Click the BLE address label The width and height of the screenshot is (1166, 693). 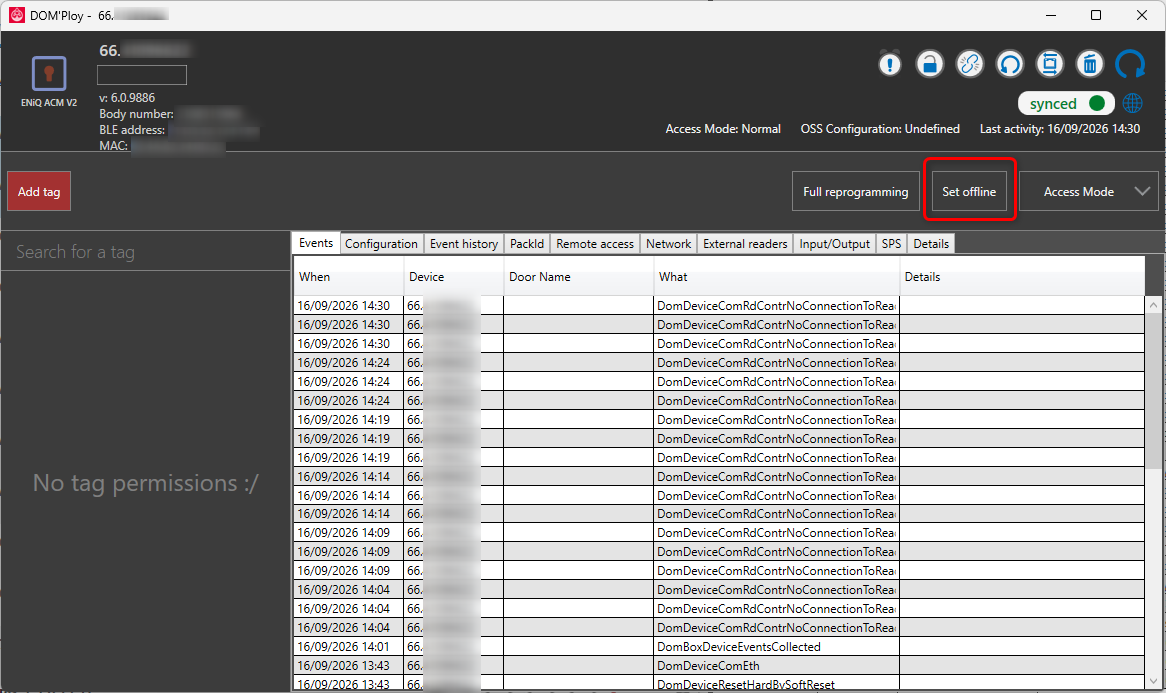pos(132,130)
